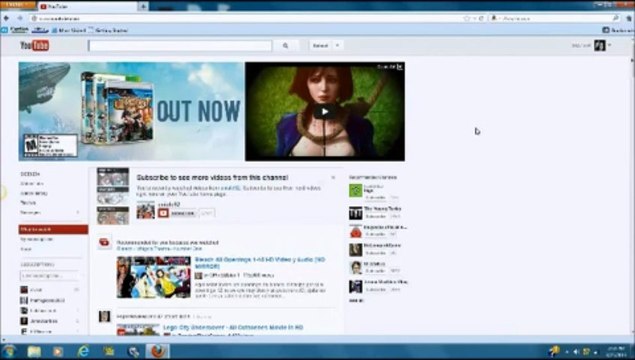The width and height of the screenshot is (635, 360).
Task: Open the Getting Started bookmark
Action: (x=109, y=30)
